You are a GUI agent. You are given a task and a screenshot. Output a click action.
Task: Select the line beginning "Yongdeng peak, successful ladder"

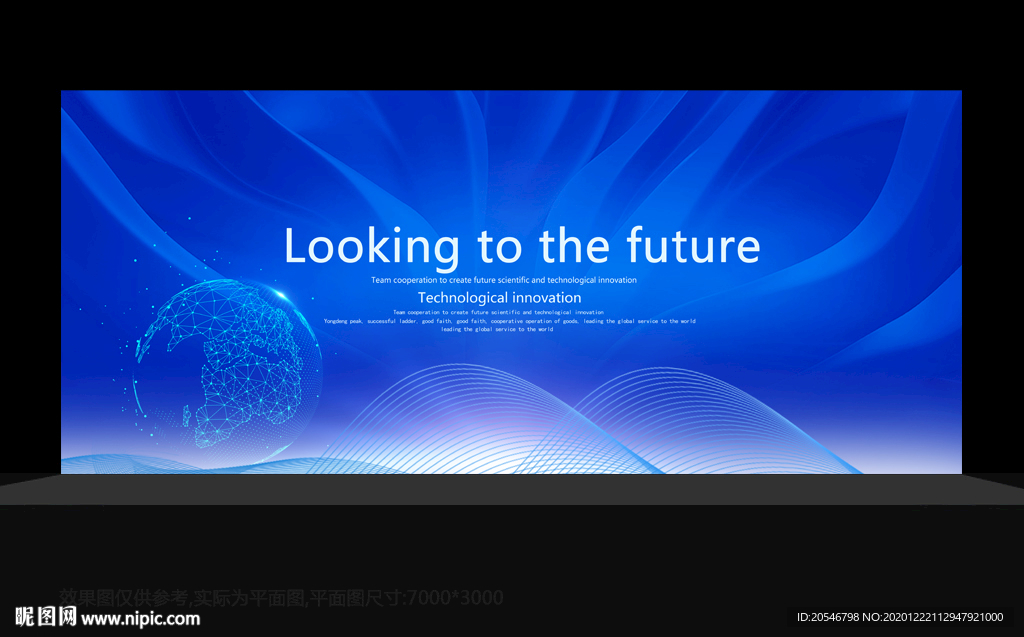click(509, 321)
